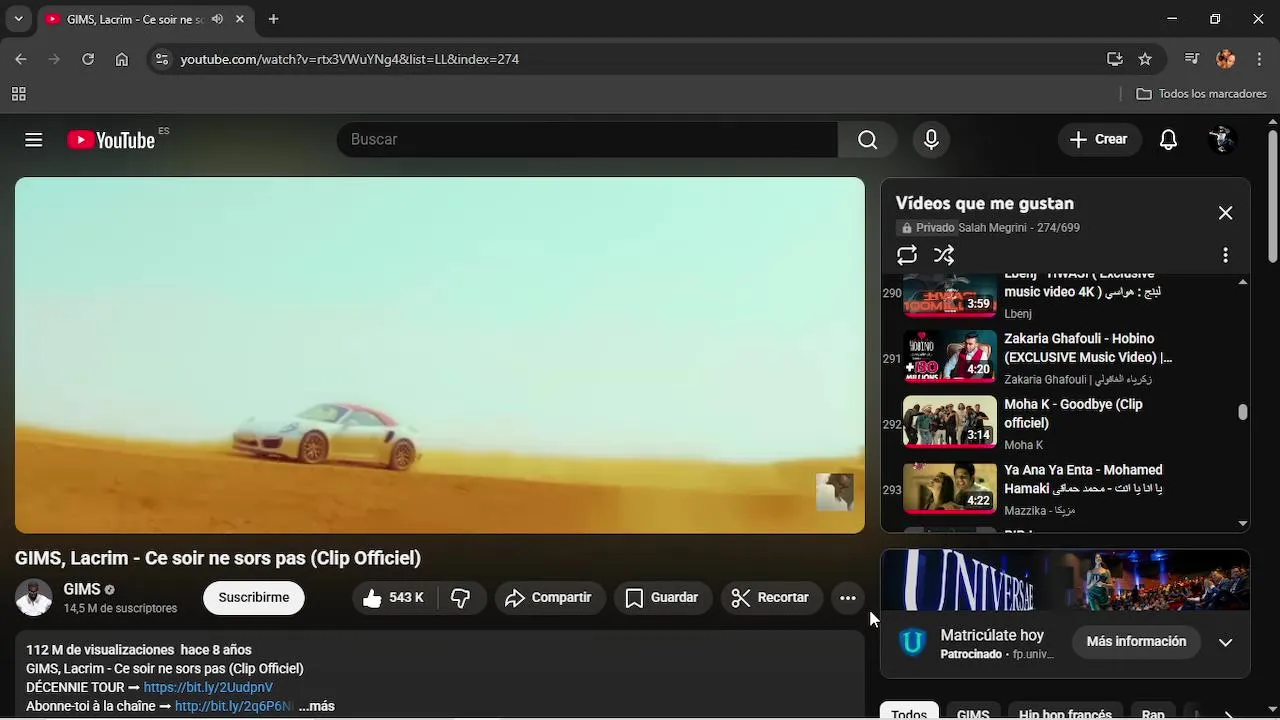Open Todos los marcadores folder

pos(1202,94)
